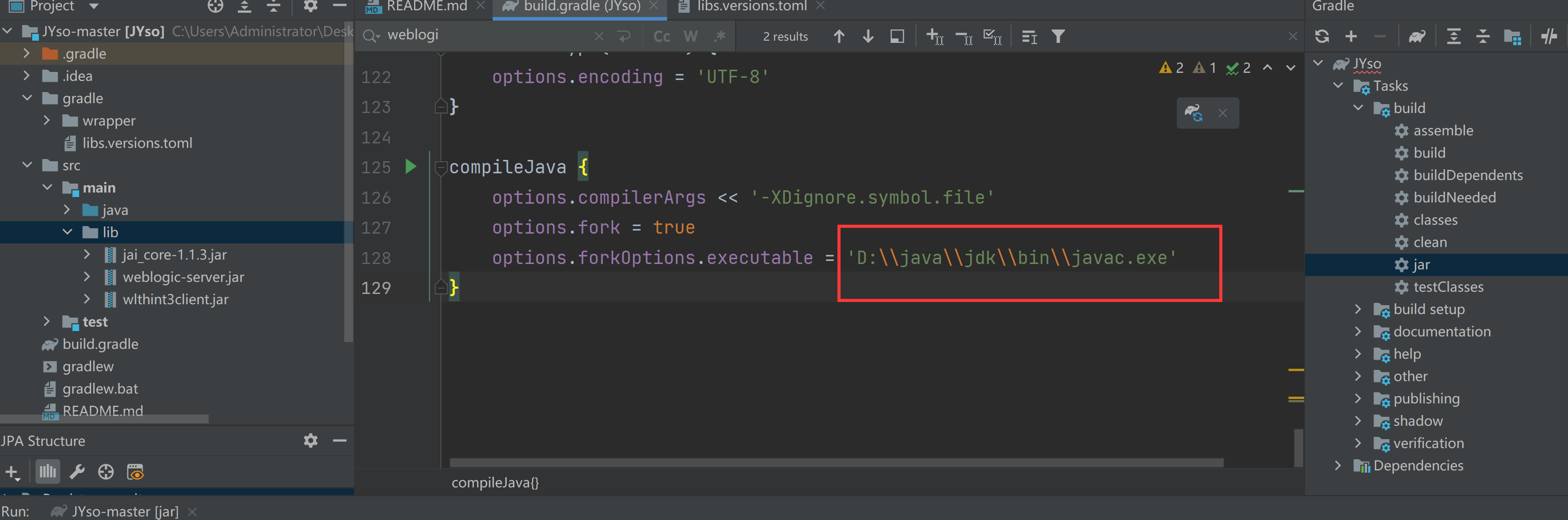
Task: Toggle Words (W) search option
Action: point(690,37)
